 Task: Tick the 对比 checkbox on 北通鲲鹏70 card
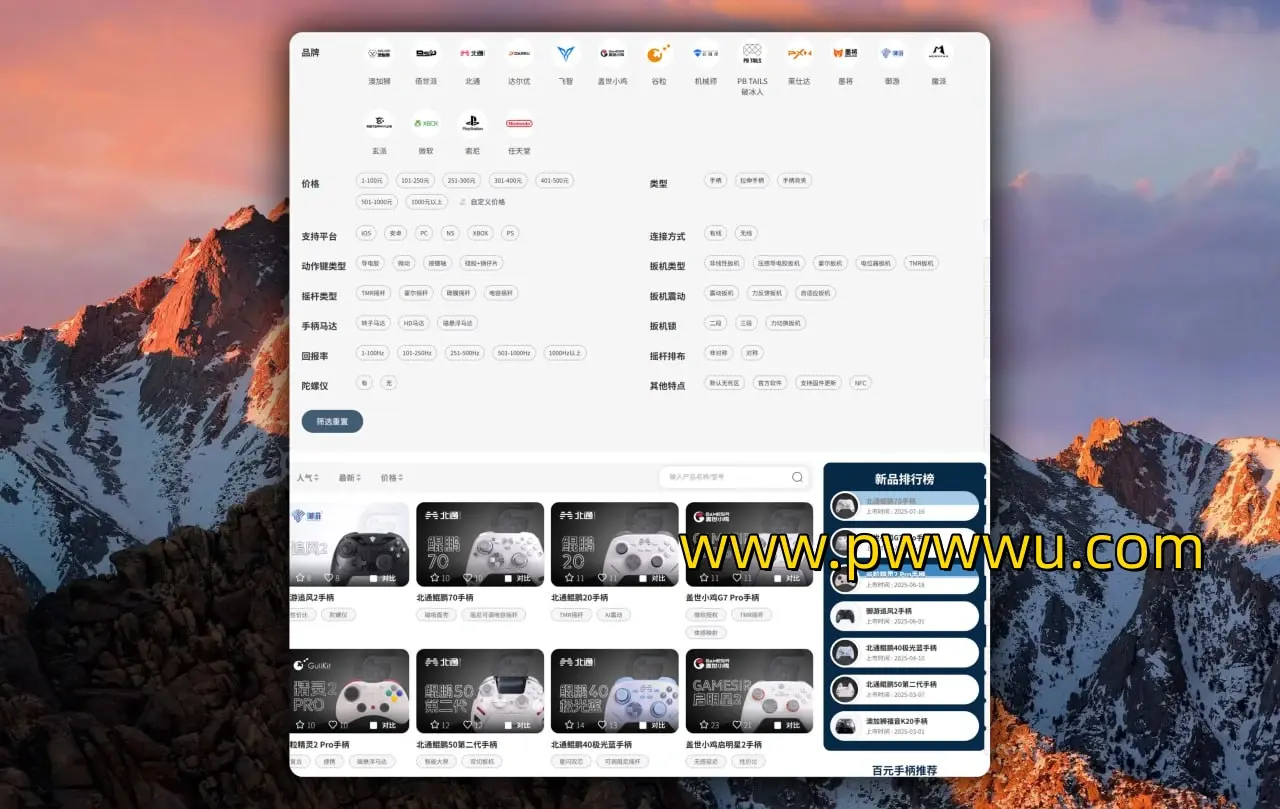pos(508,578)
